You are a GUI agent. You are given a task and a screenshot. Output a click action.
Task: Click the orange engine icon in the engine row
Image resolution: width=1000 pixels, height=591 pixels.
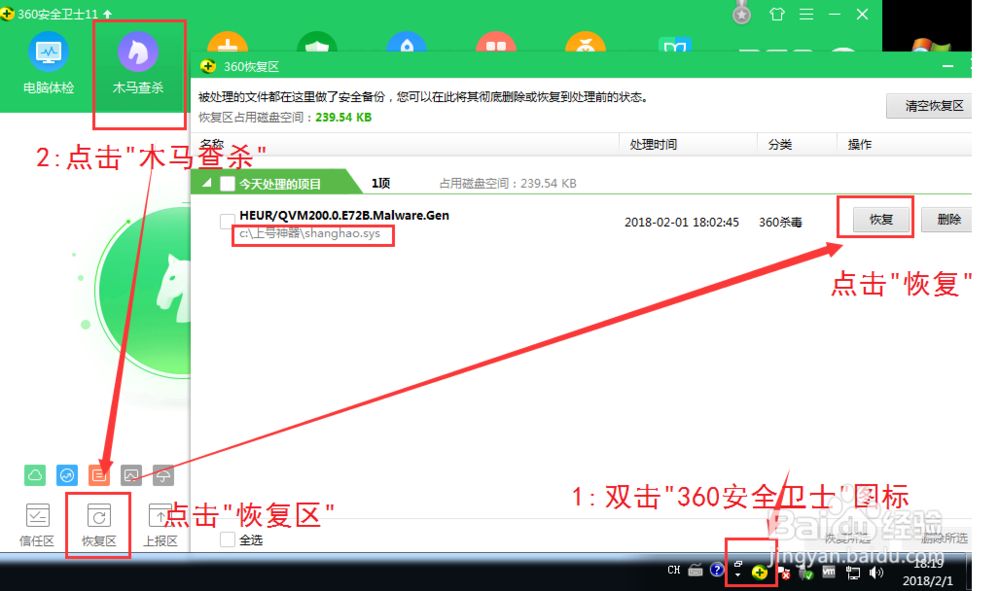pyautogui.click(x=99, y=475)
